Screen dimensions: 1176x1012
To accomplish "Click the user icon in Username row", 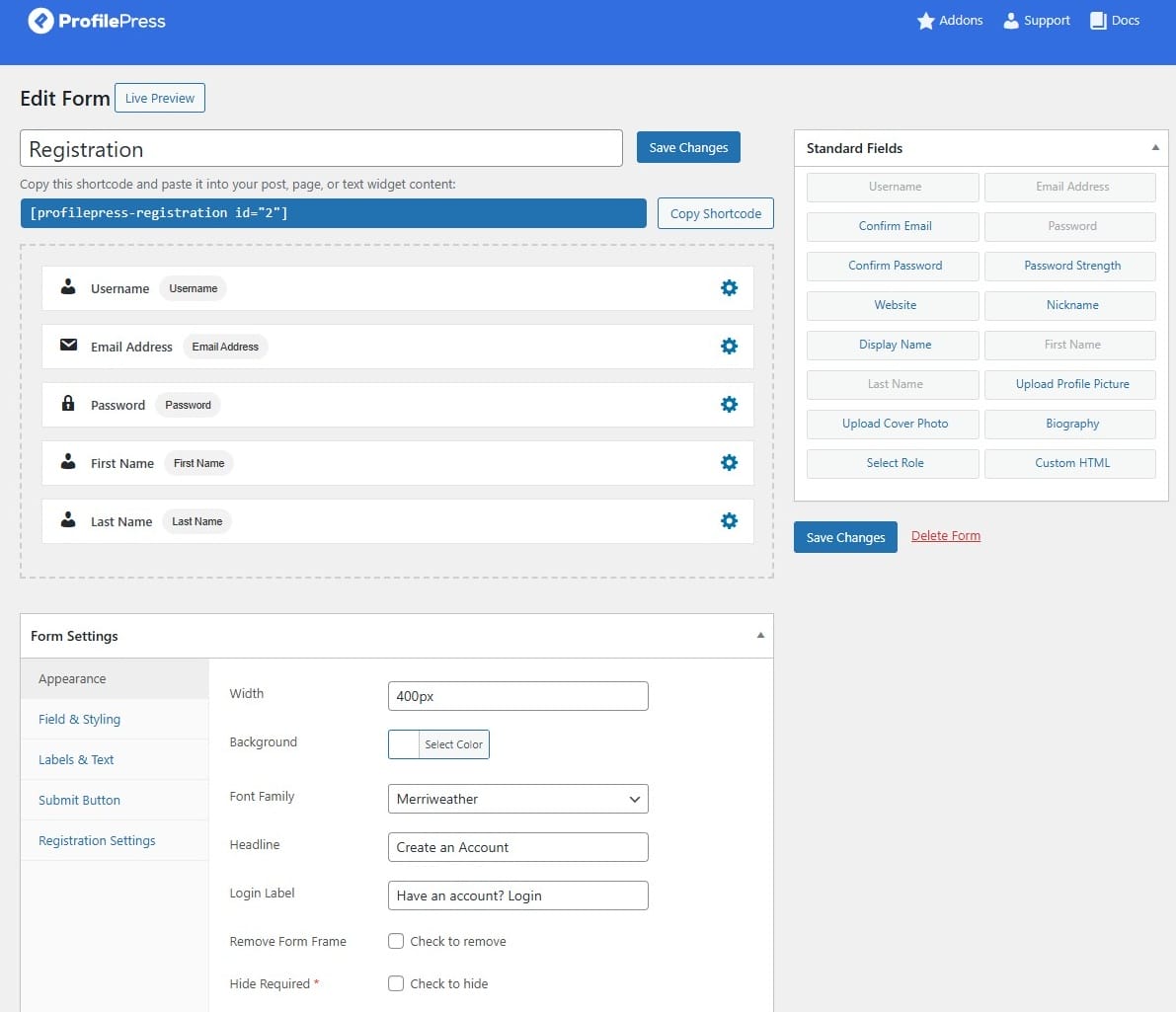I will tap(68, 286).
